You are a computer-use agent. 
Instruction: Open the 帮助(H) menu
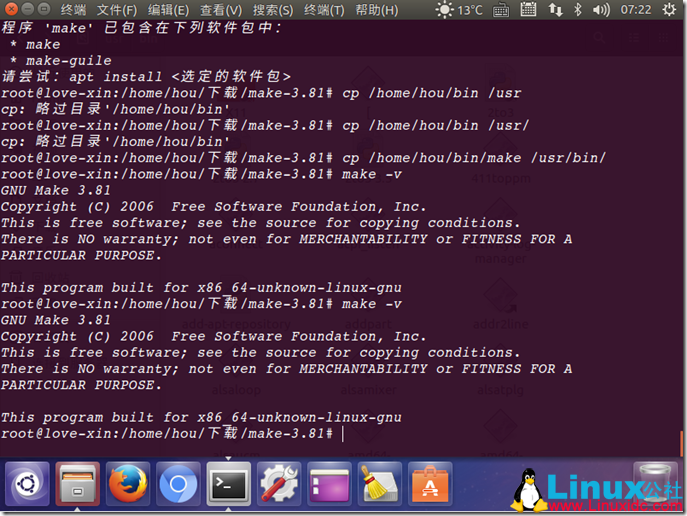click(376, 9)
